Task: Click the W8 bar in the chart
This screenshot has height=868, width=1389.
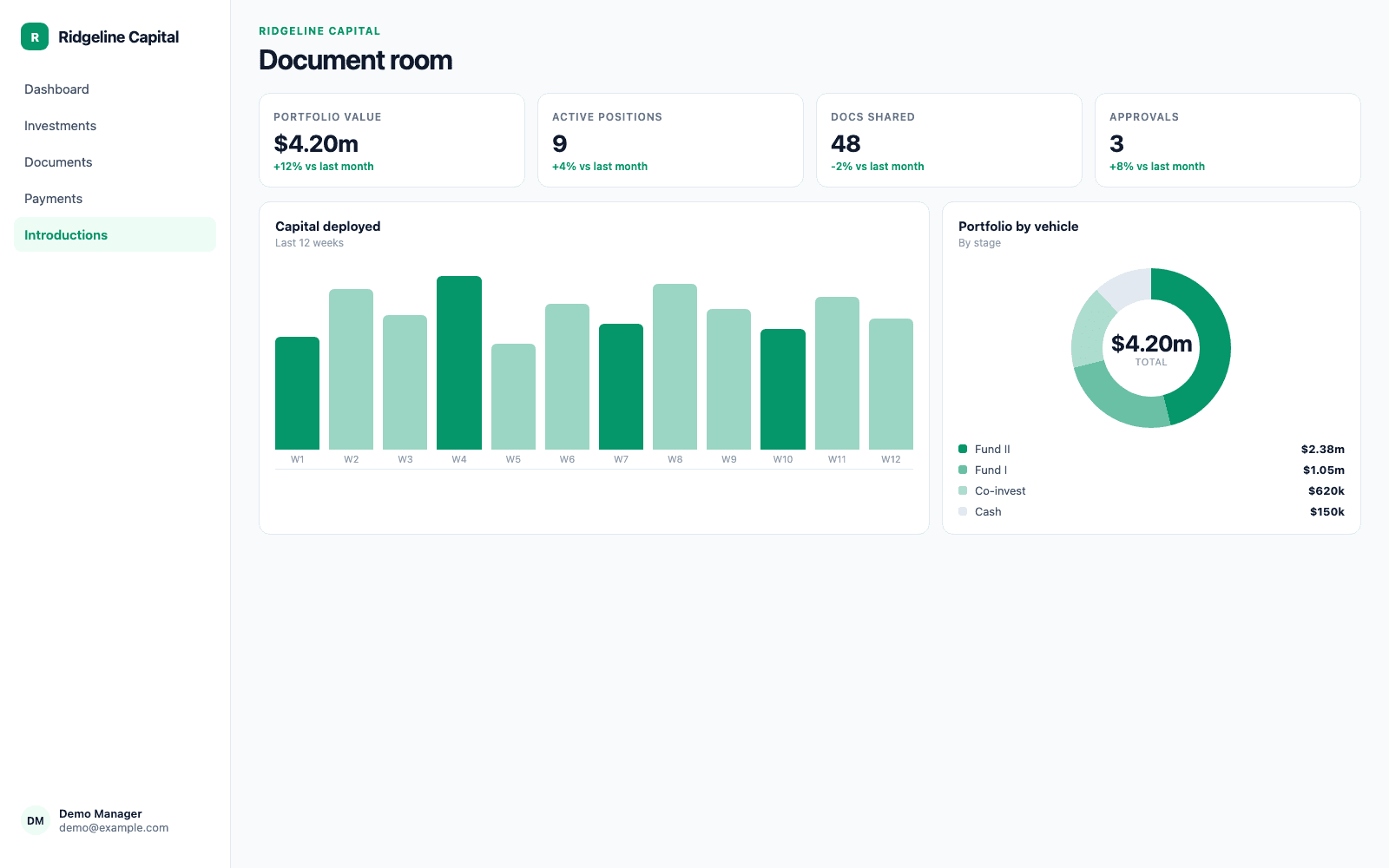Action: [675, 367]
